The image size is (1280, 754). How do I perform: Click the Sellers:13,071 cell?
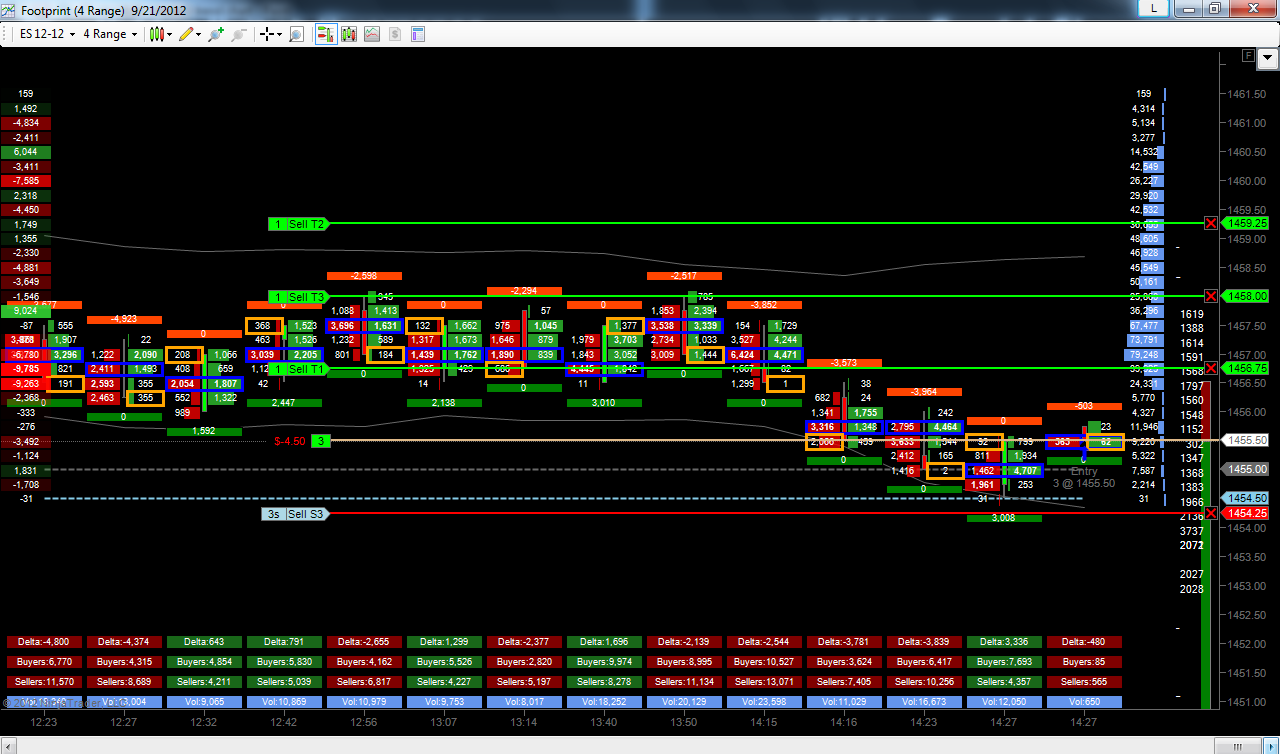click(x=764, y=682)
